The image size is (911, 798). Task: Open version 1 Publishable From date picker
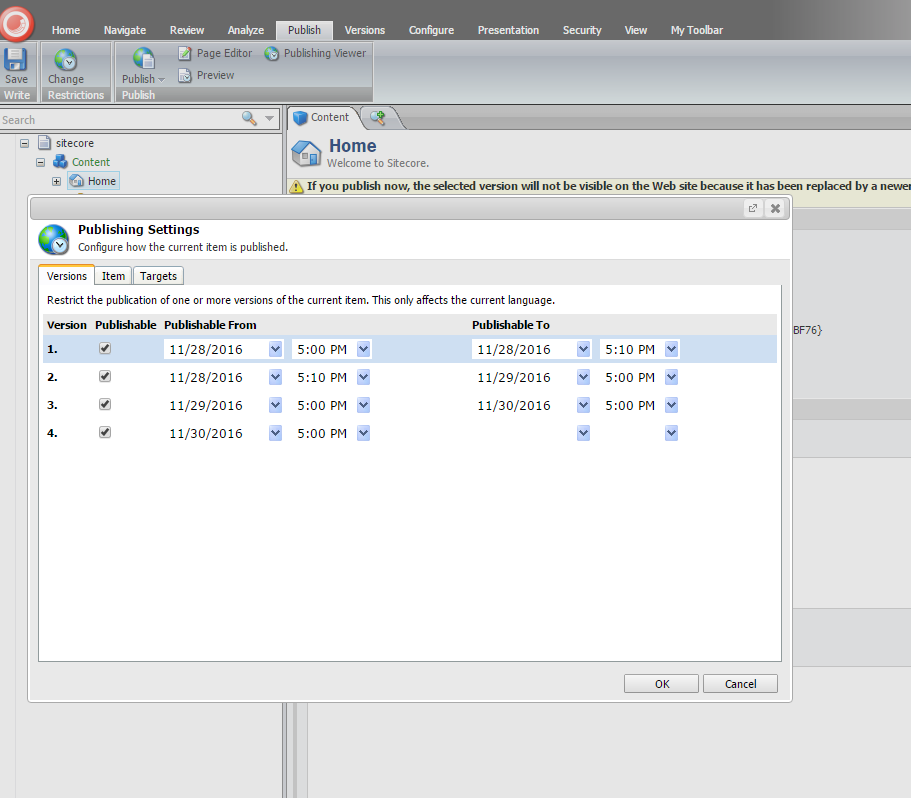pos(275,349)
